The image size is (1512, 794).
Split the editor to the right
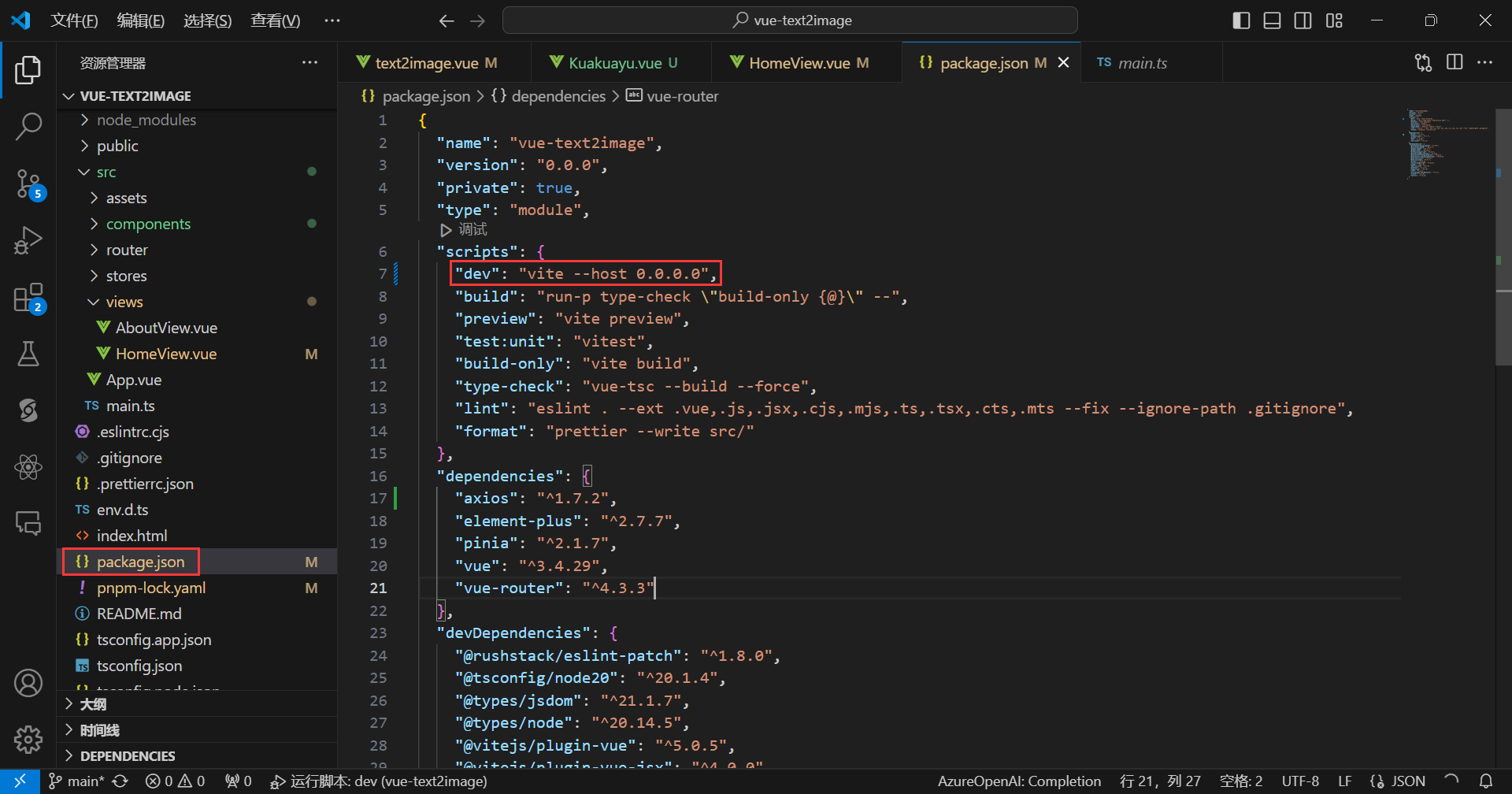1455,62
